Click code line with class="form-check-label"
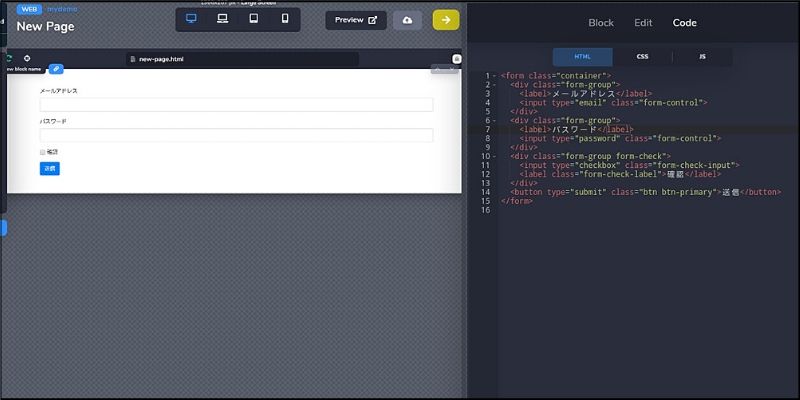This screenshot has width=800, height=400. pyautogui.click(x=620, y=174)
